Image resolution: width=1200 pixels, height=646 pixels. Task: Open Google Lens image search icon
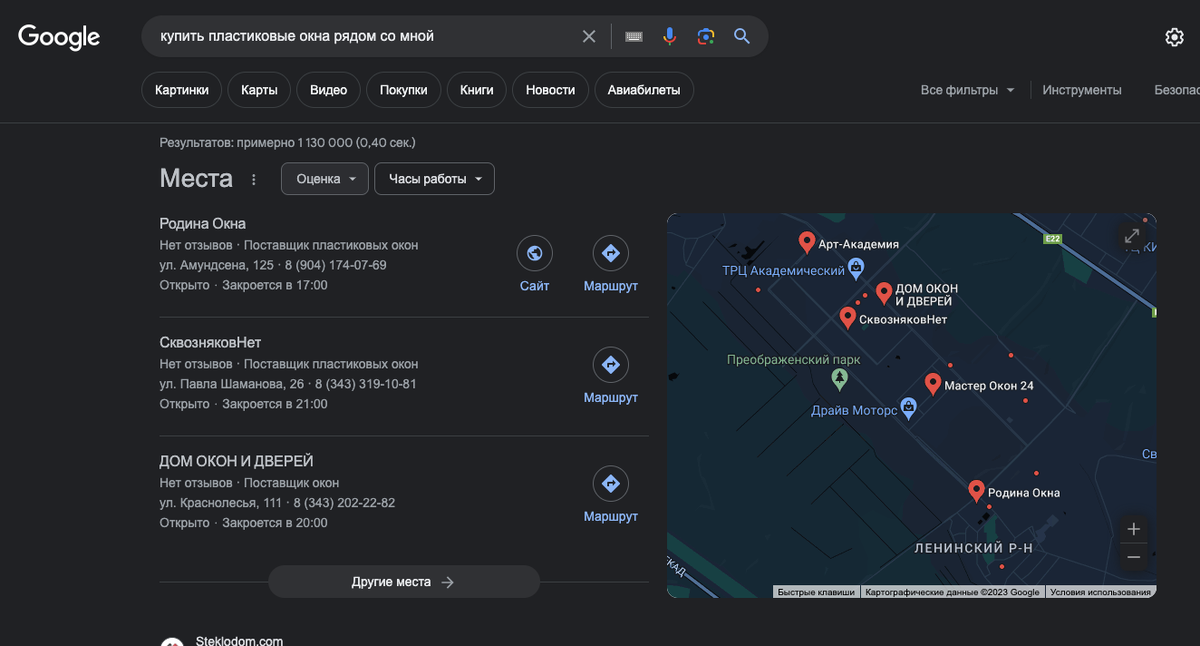[x=706, y=36]
